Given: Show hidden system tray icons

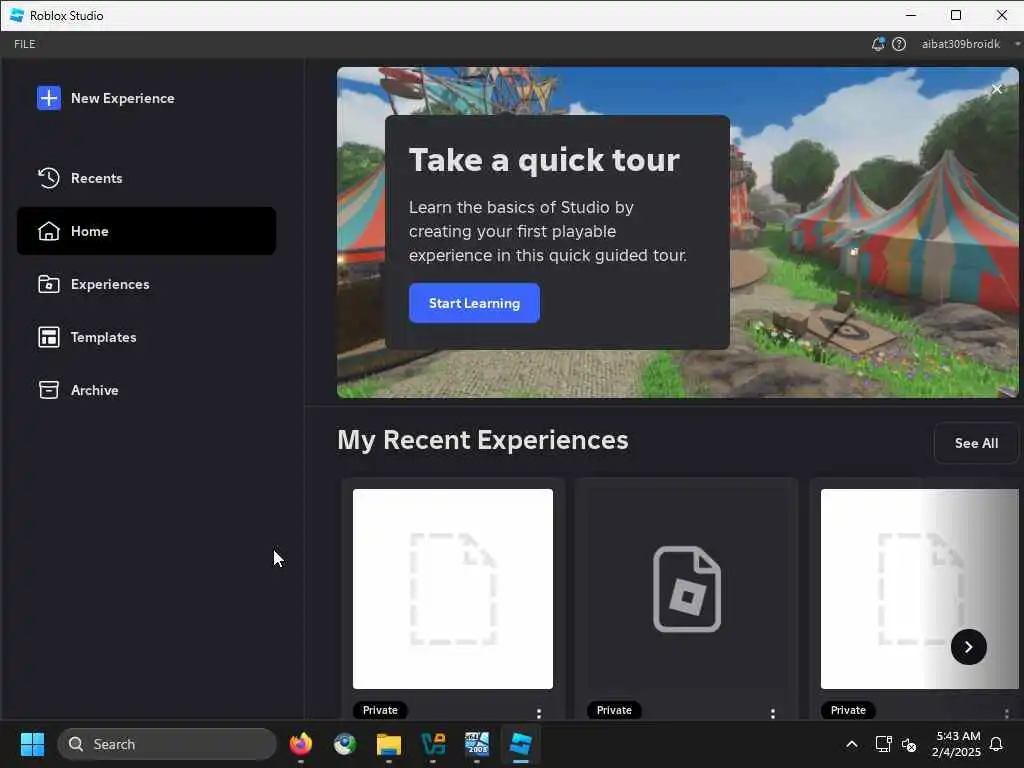Looking at the screenshot, I should click(852, 744).
